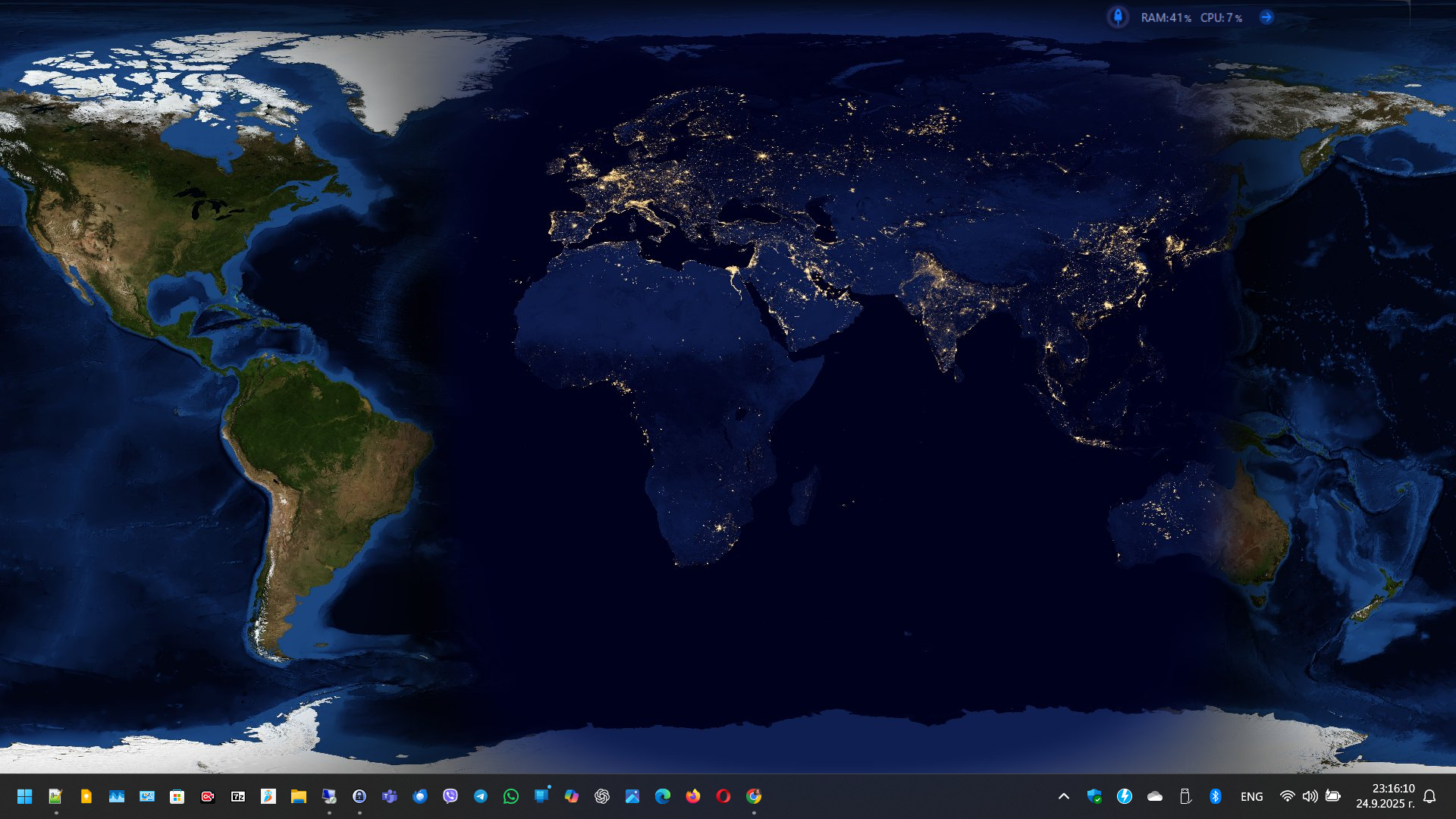Screen dimensions: 1456x819
Task: Open the Microsoft Store taskbar icon
Action: pyautogui.click(x=177, y=796)
